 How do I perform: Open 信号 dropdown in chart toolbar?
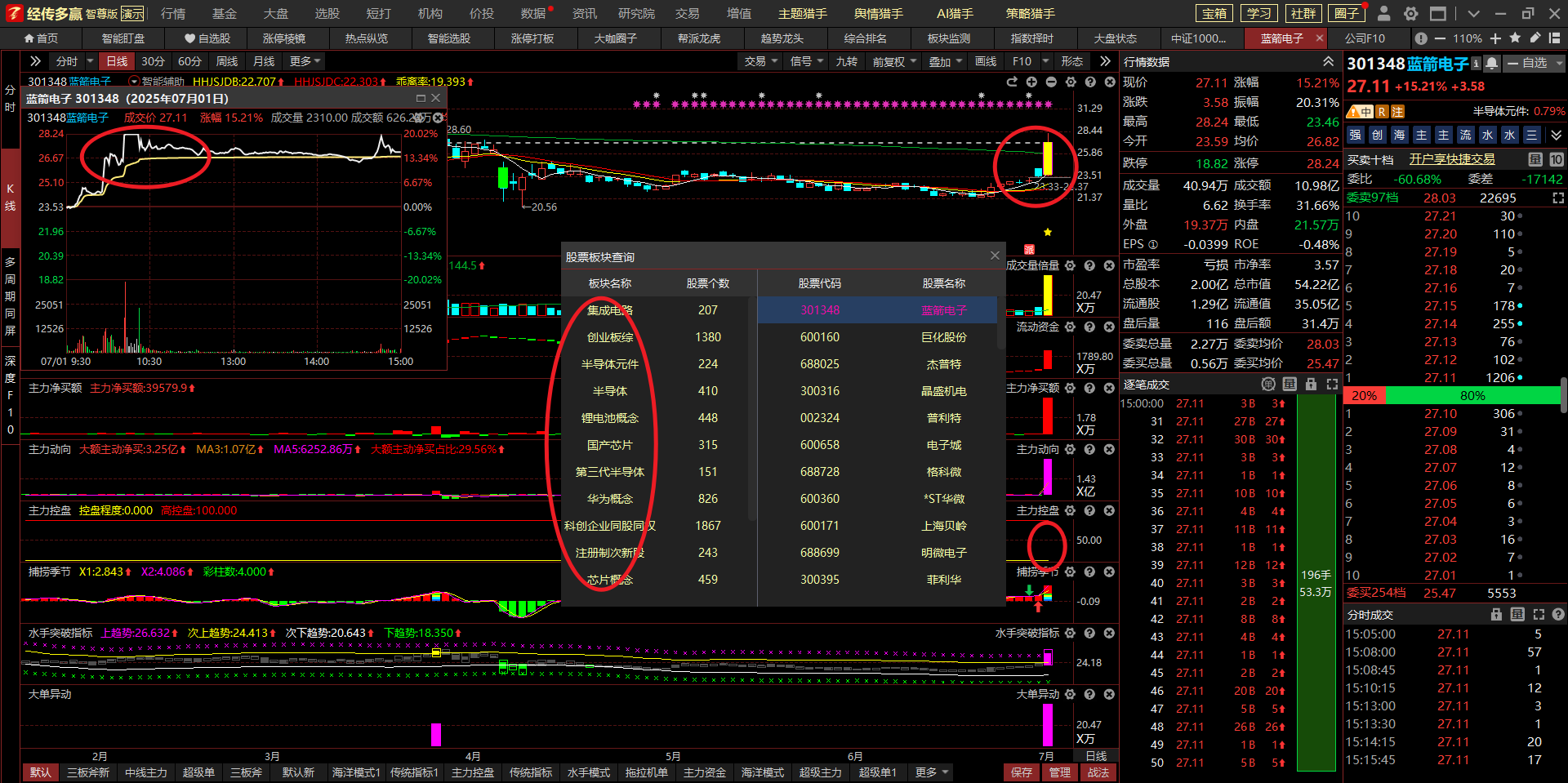pyautogui.click(x=807, y=61)
